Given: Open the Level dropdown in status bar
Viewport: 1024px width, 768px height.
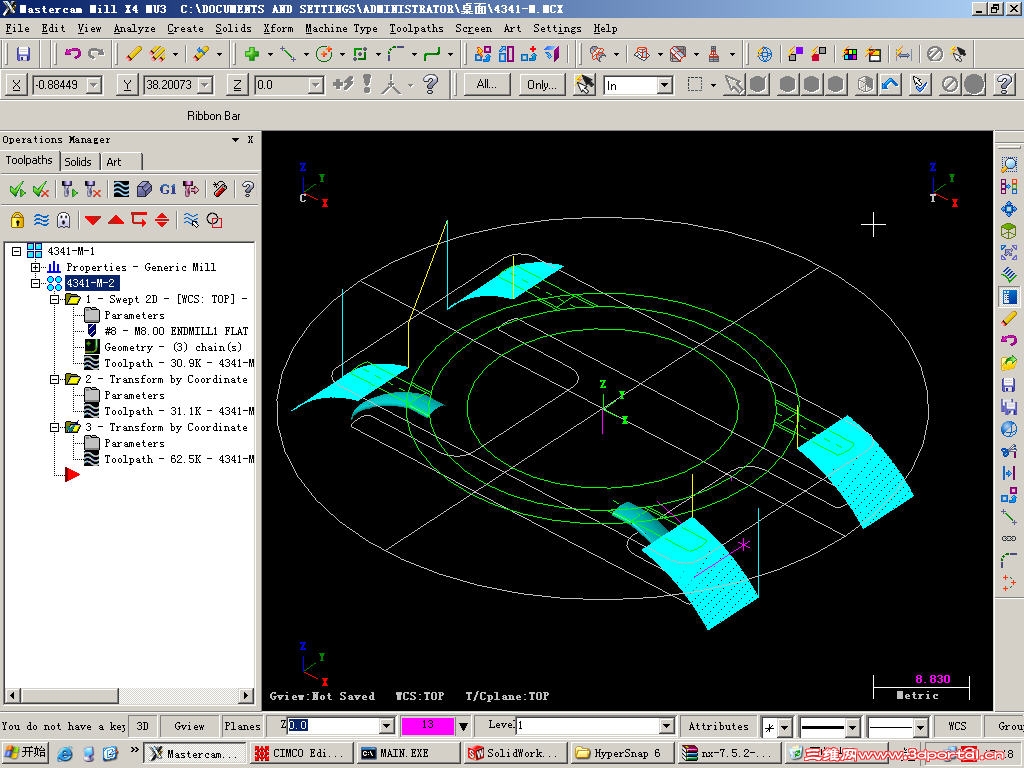Looking at the screenshot, I should coord(666,726).
